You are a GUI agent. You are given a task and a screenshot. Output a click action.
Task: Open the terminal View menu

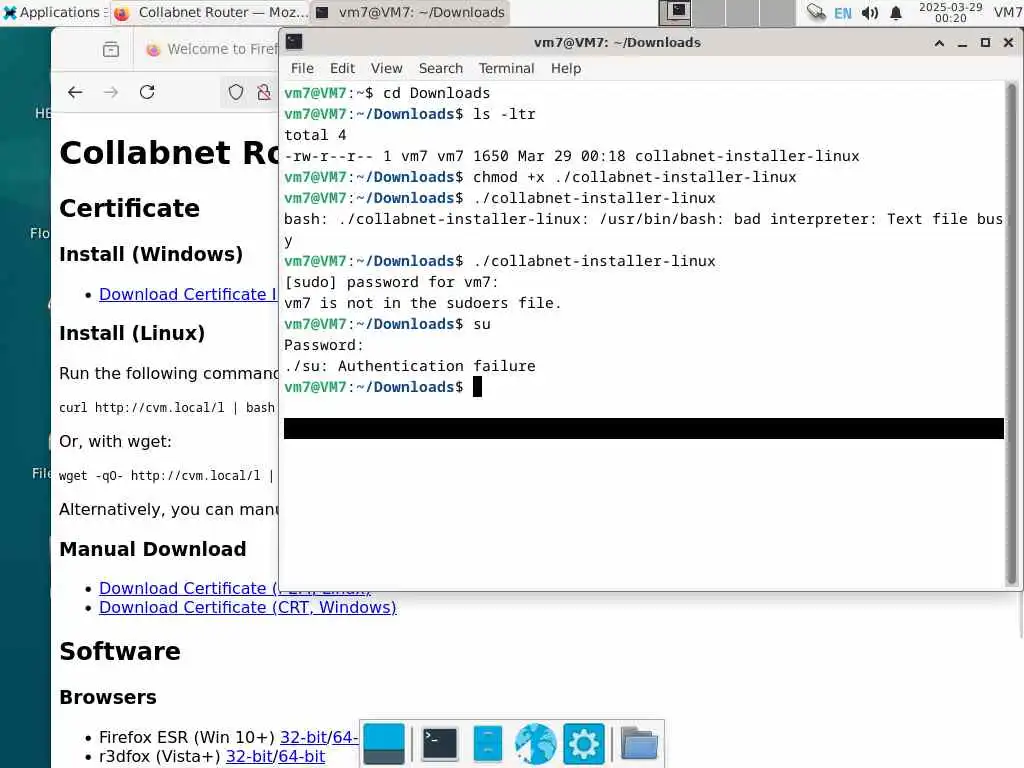(x=387, y=68)
